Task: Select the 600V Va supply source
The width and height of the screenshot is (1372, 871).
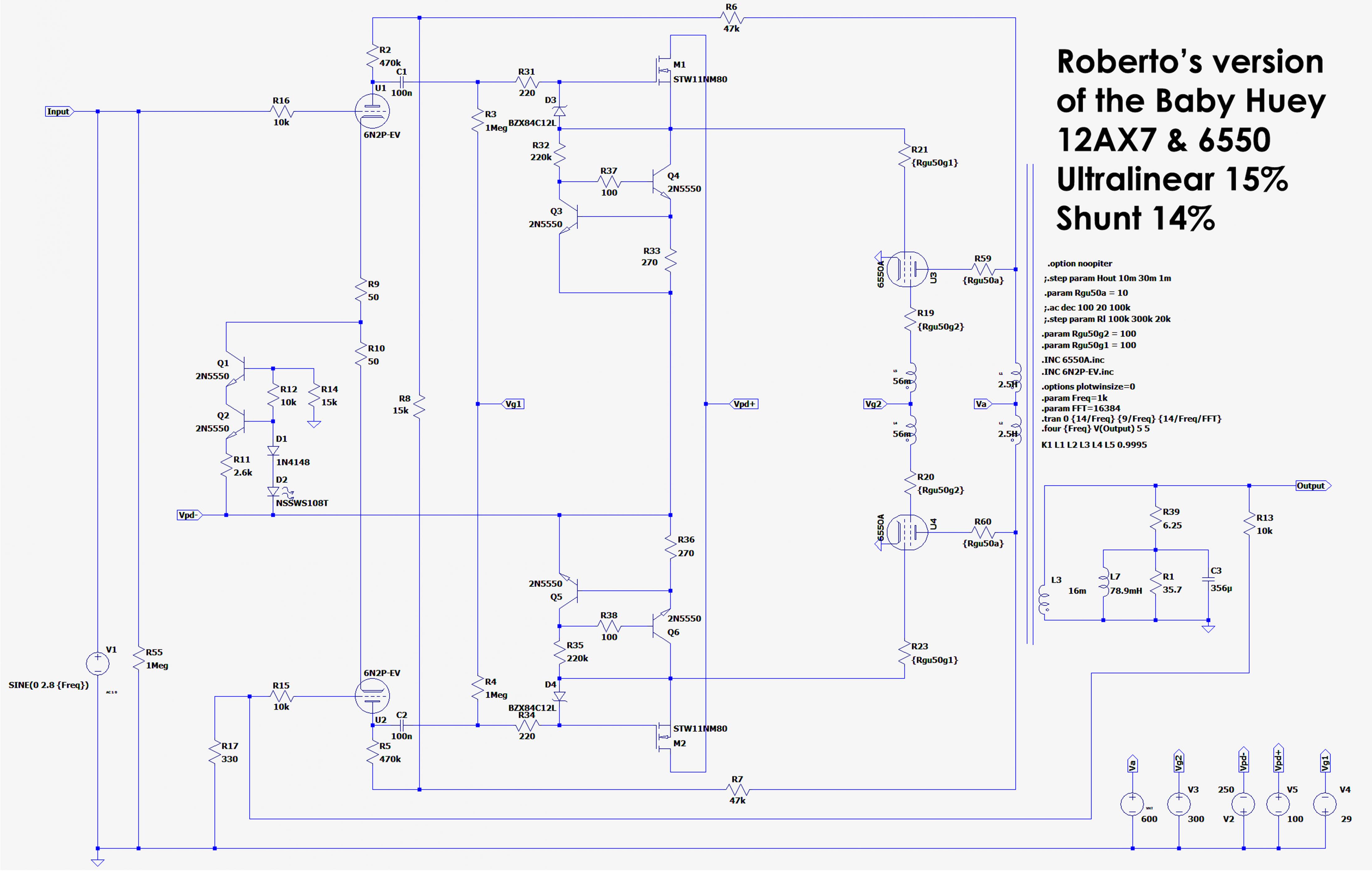Action: coord(1132,804)
